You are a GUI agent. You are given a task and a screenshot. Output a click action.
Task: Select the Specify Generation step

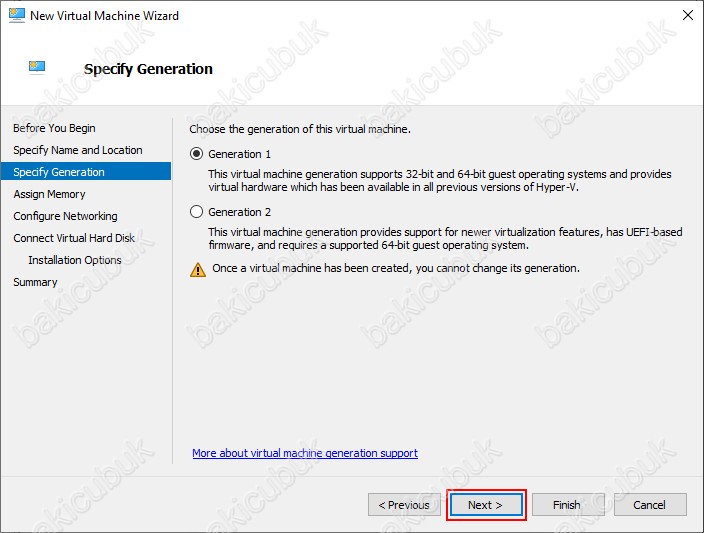point(86,172)
